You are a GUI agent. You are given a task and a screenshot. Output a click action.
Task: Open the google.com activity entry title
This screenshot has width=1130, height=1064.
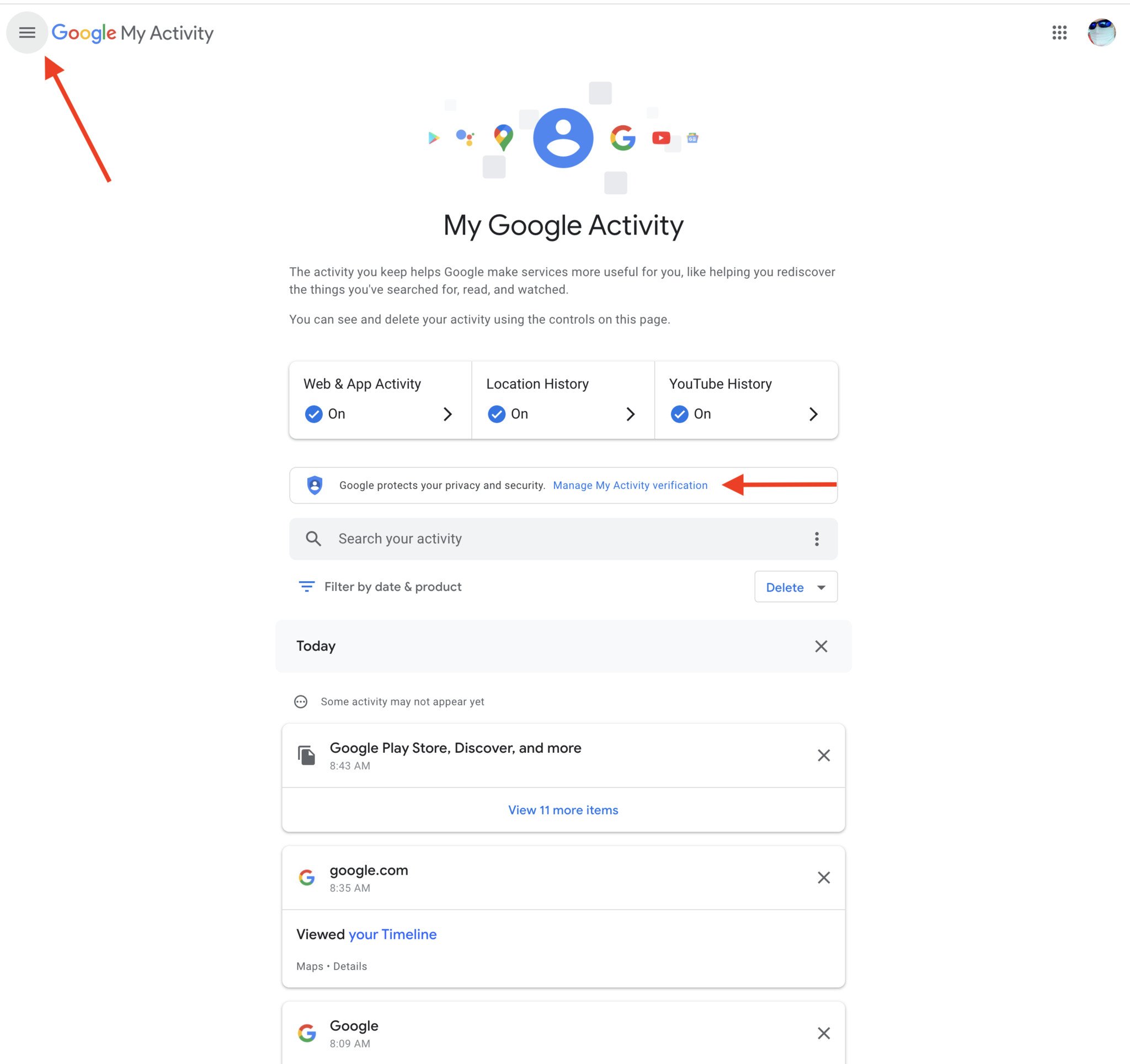[369, 870]
